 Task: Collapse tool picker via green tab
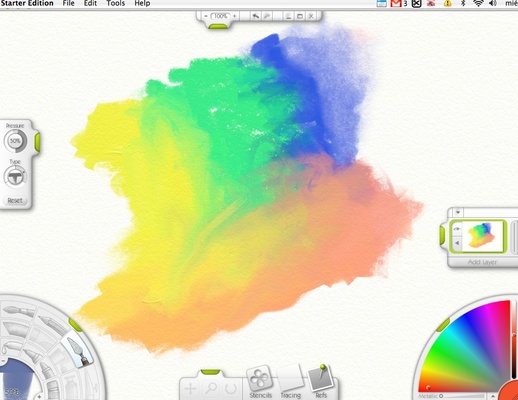(75, 325)
